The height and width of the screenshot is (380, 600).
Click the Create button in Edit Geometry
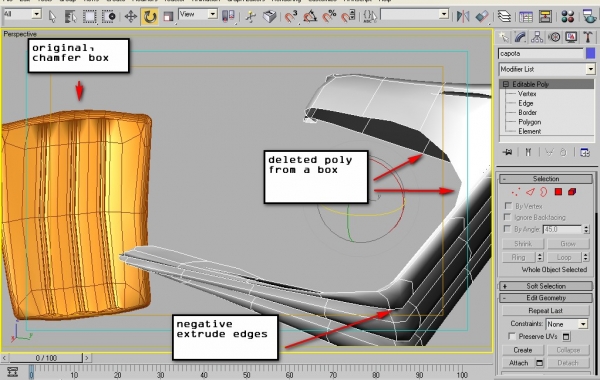click(523, 350)
